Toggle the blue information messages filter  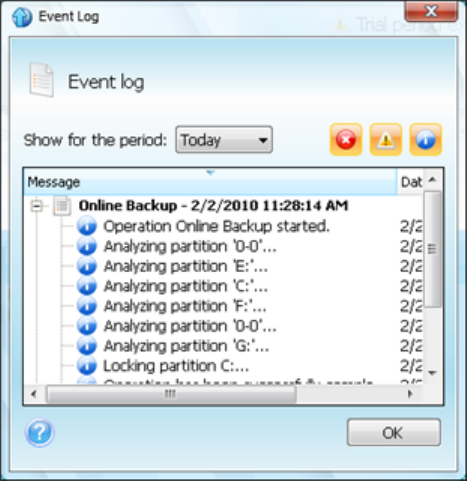click(426, 140)
